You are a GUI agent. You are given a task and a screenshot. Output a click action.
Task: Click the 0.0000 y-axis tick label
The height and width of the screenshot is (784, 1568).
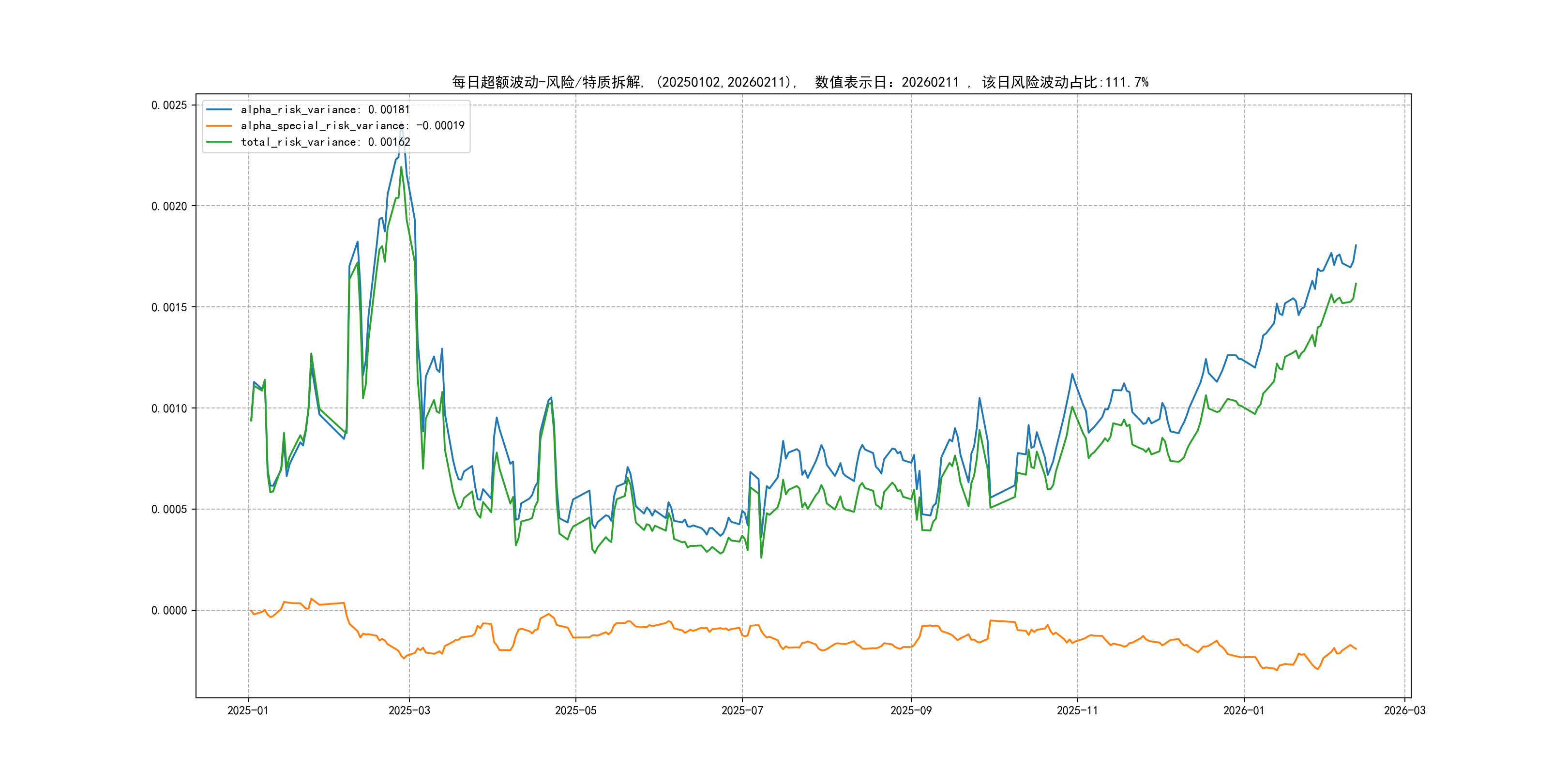coord(169,611)
